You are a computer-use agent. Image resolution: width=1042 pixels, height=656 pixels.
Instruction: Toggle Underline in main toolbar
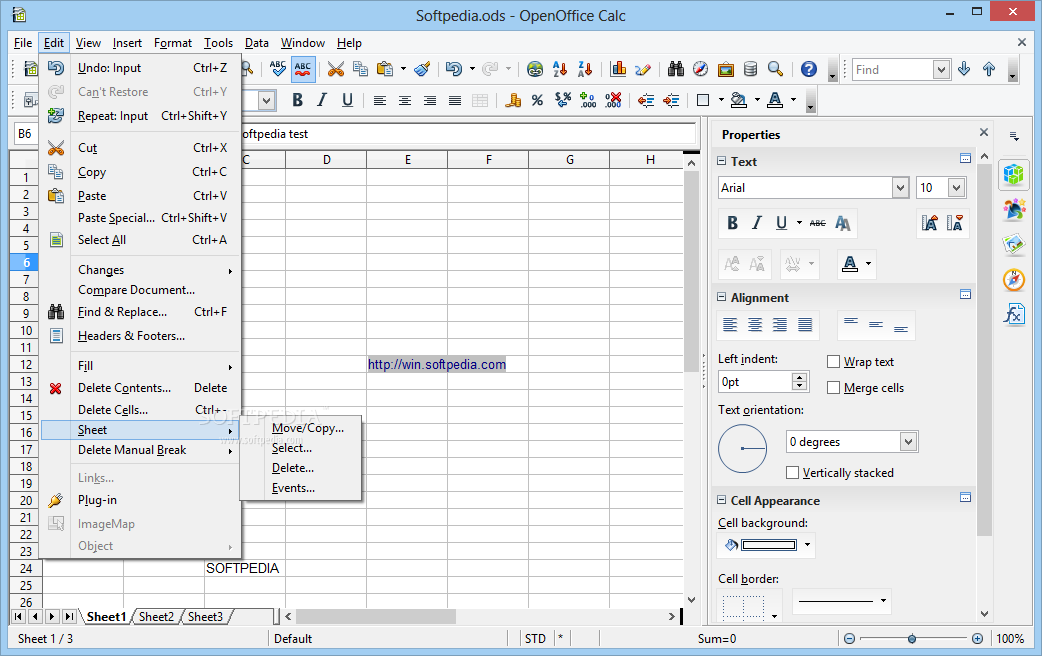(x=347, y=100)
